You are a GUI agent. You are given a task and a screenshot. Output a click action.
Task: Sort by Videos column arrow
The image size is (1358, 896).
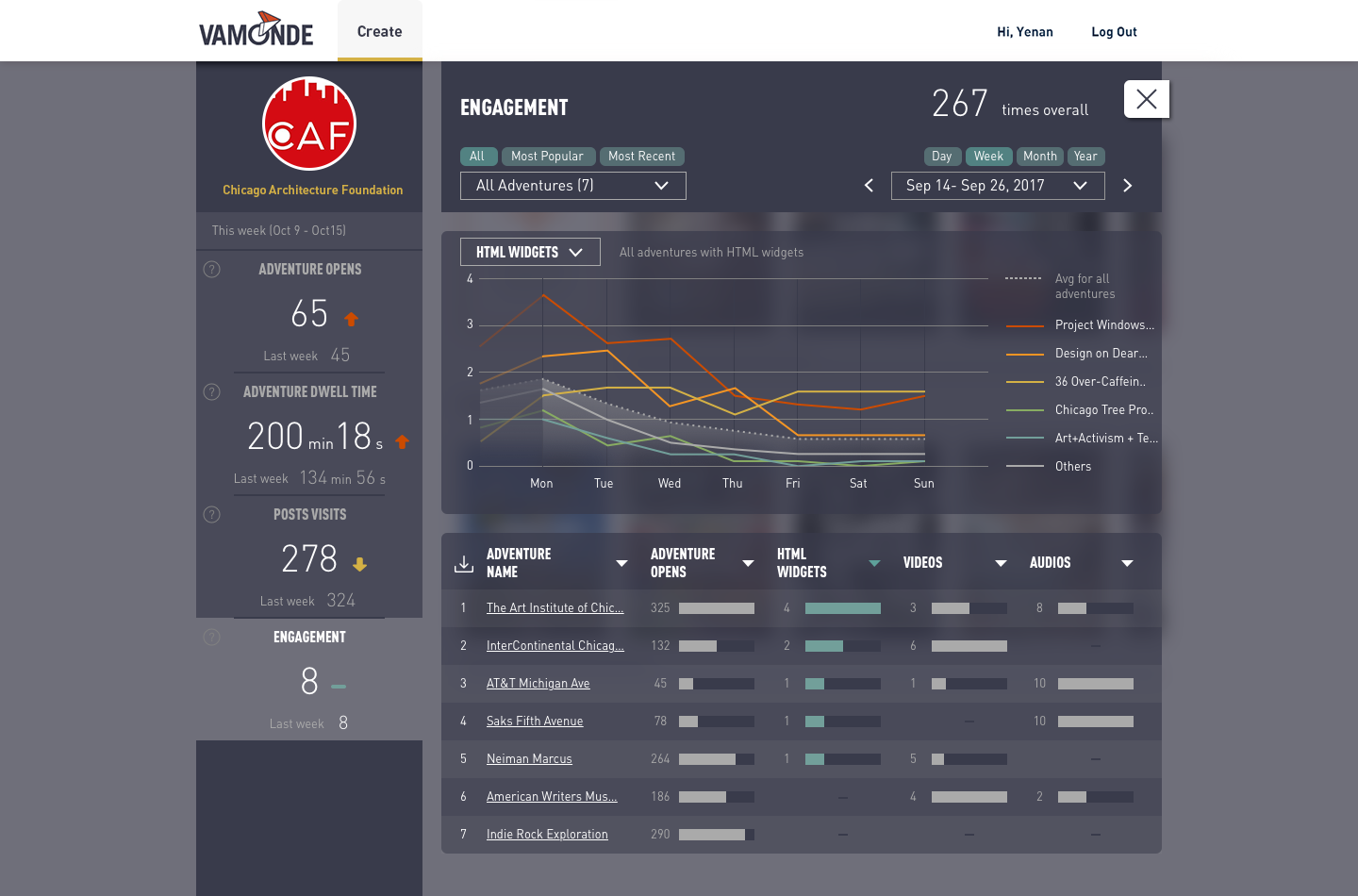(x=1001, y=563)
